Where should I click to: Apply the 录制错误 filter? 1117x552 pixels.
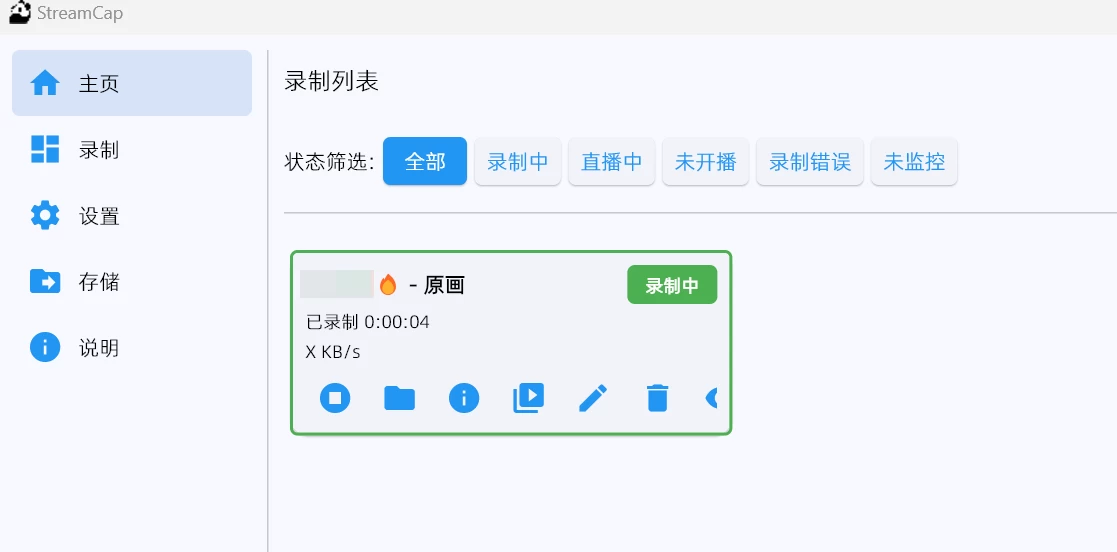tap(810, 161)
